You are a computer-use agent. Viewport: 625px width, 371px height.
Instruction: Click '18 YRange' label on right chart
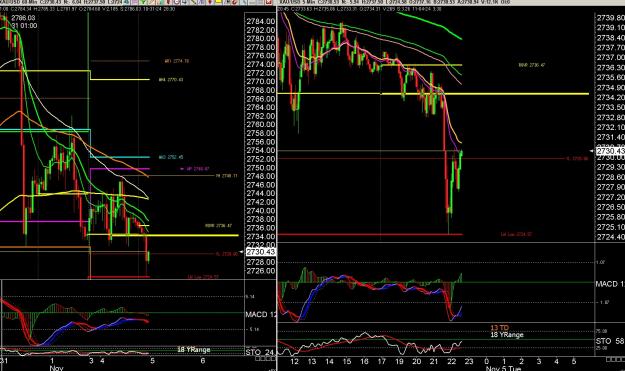[x=506, y=335]
